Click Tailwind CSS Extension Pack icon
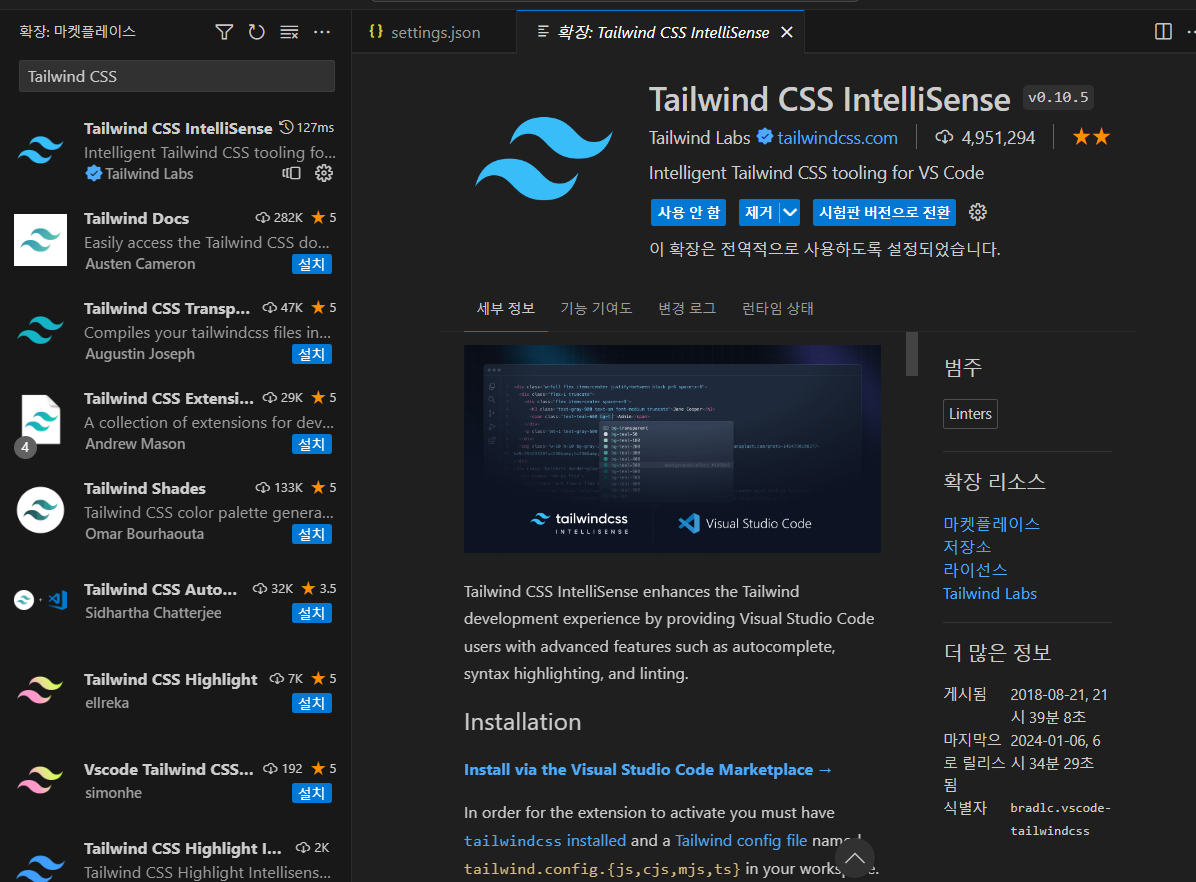This screenshot has height=882, width=1196. tap(40, 420)
